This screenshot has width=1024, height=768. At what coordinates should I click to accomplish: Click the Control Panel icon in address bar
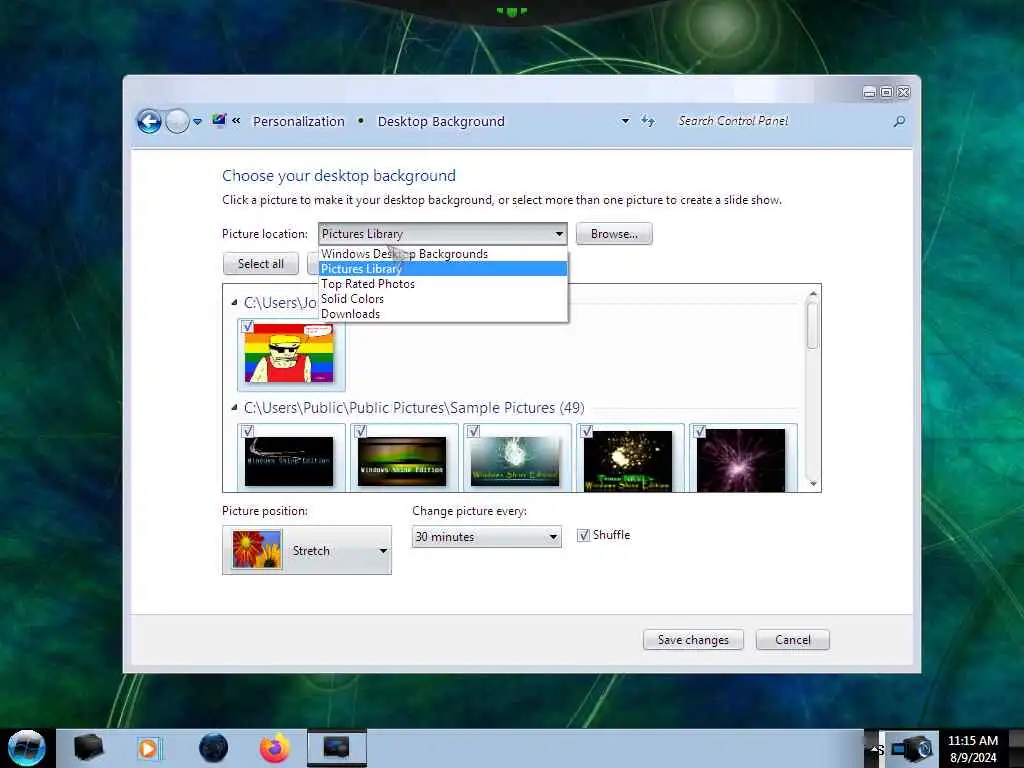[219, 120]
